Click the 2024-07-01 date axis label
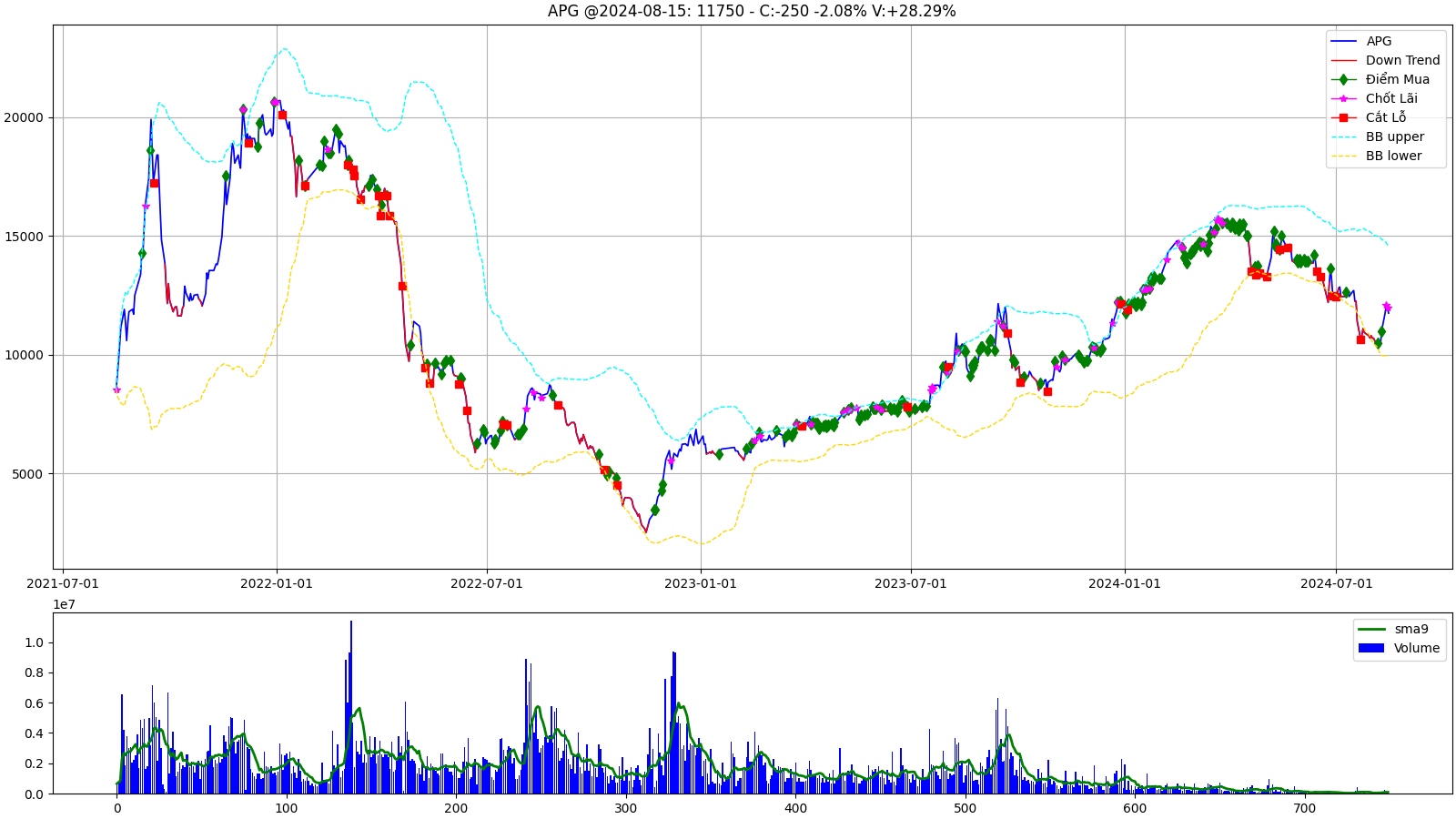The height and width of the screenshot is (819, 1456). coord(1336,583)
